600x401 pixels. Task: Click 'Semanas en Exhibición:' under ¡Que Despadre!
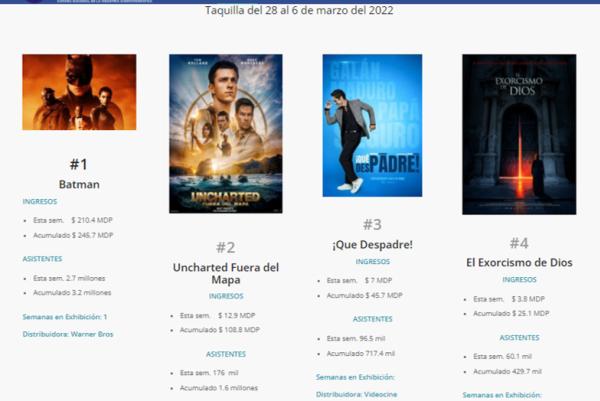355,377
